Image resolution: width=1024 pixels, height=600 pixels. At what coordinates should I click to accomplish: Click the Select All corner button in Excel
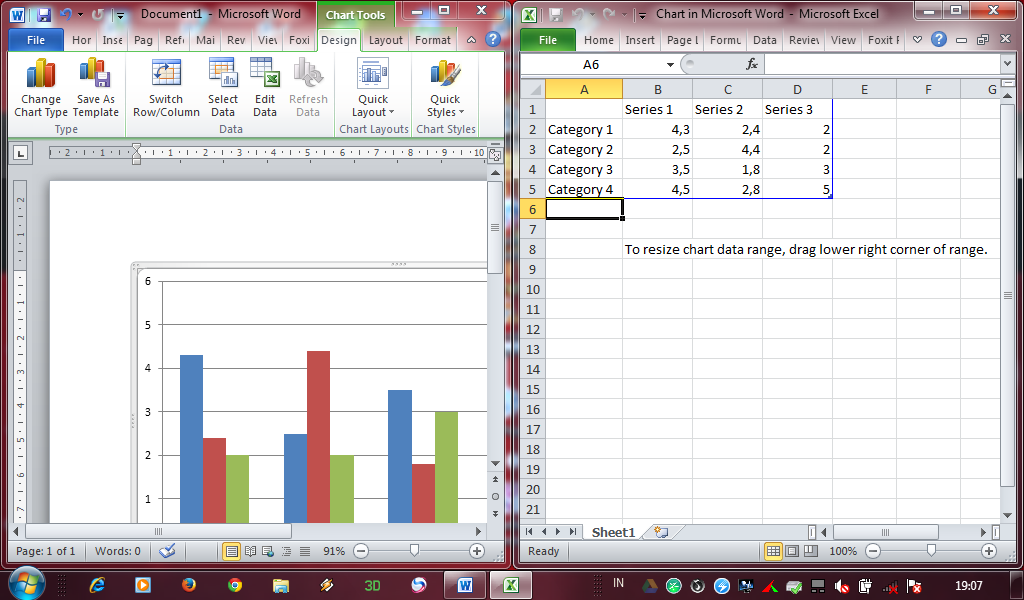point(532,90)
